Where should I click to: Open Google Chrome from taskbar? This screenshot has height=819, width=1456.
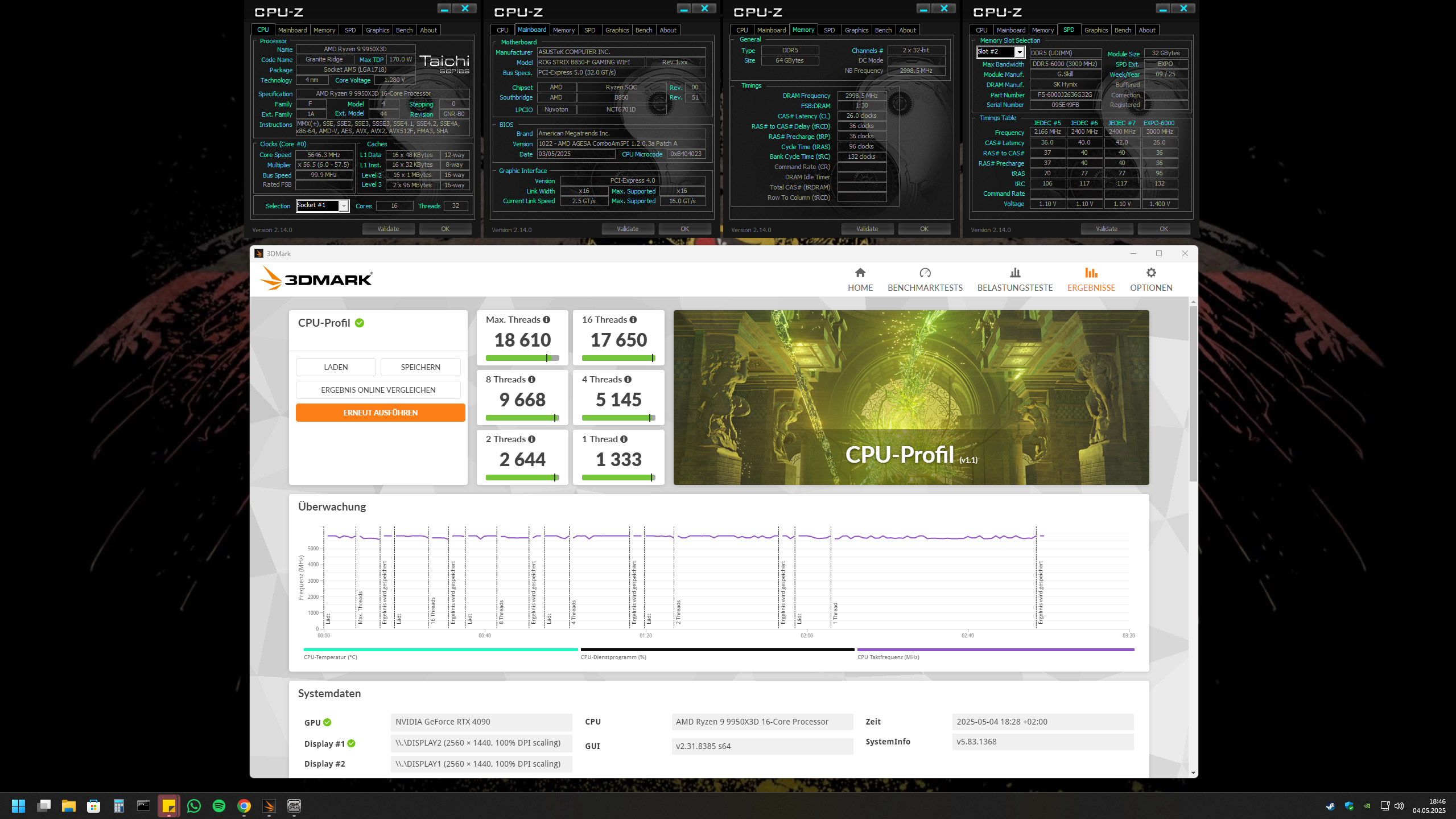[244, 806]
